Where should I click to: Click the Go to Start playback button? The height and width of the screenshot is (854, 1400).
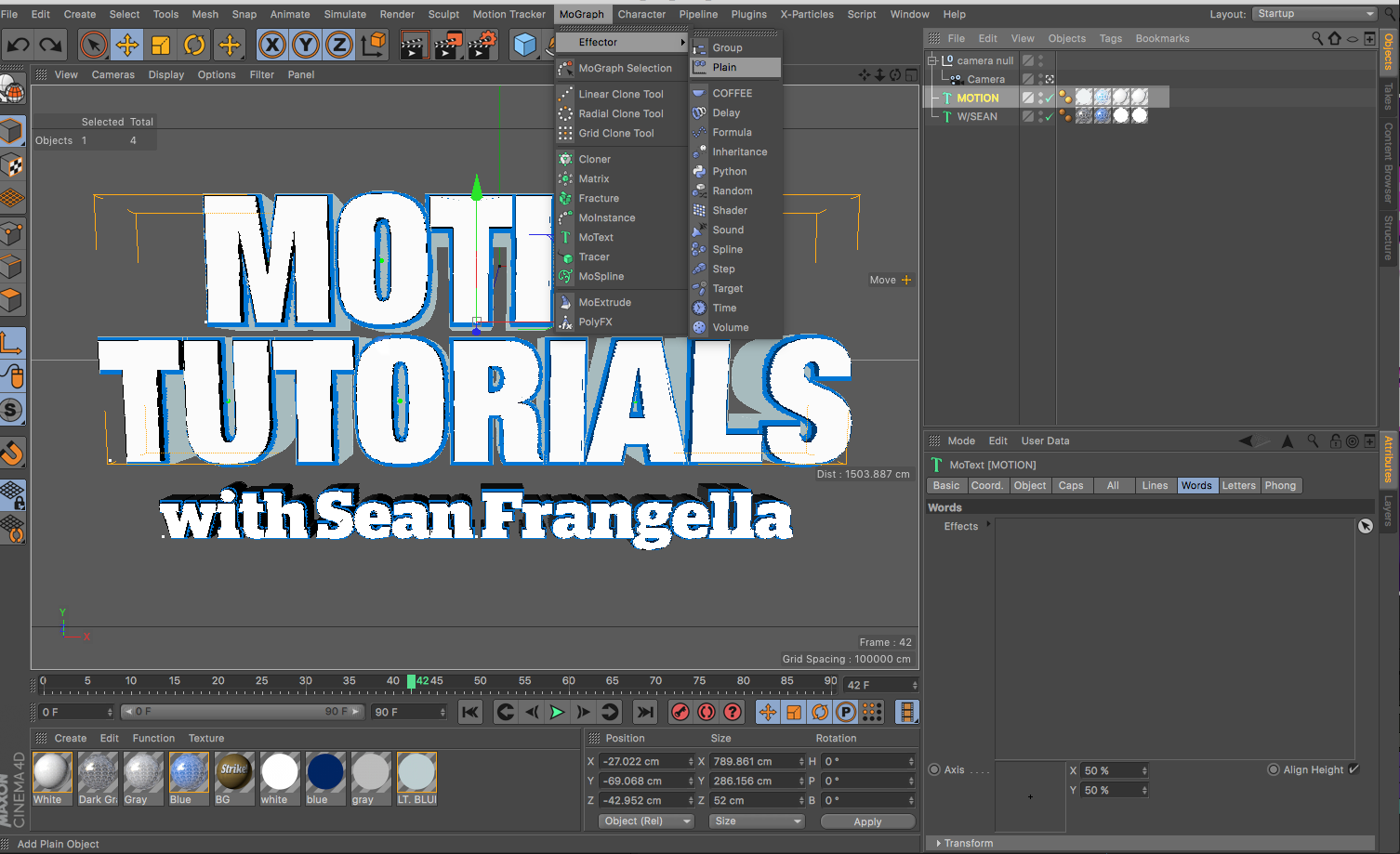point(470,712)
